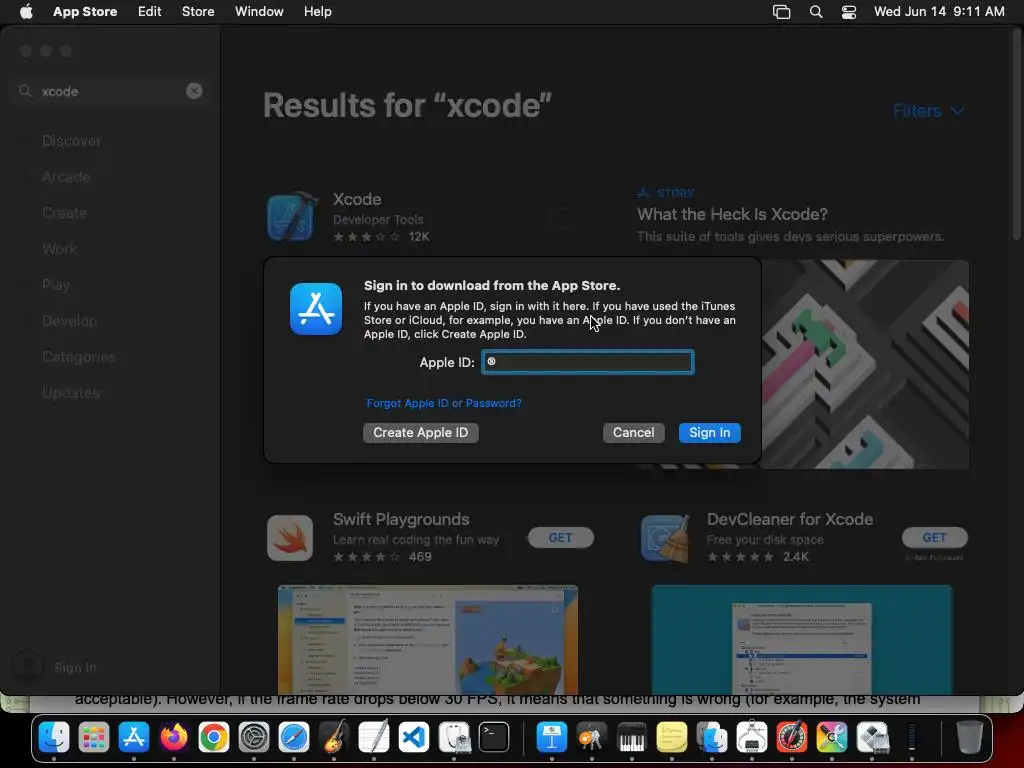Open the Trash in the dock
The image size is (1024, 768).
click(969, 738)
